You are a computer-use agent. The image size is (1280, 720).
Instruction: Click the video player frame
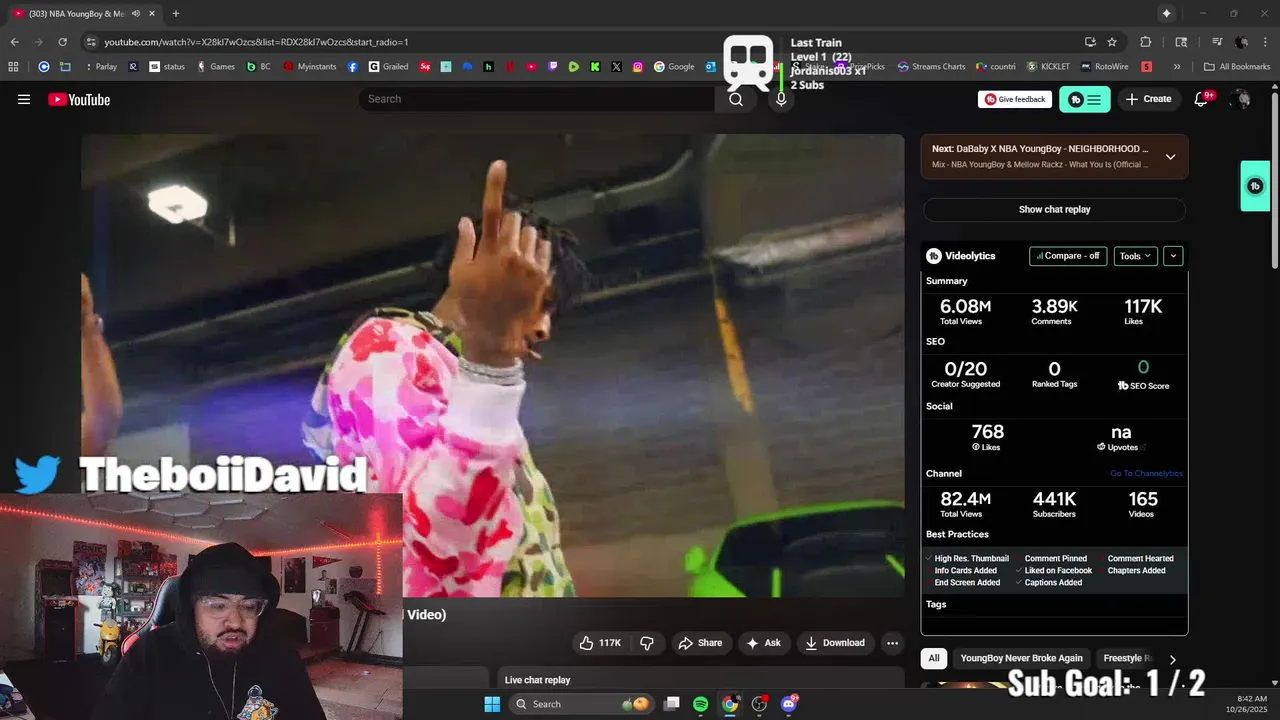coord(493,365)
